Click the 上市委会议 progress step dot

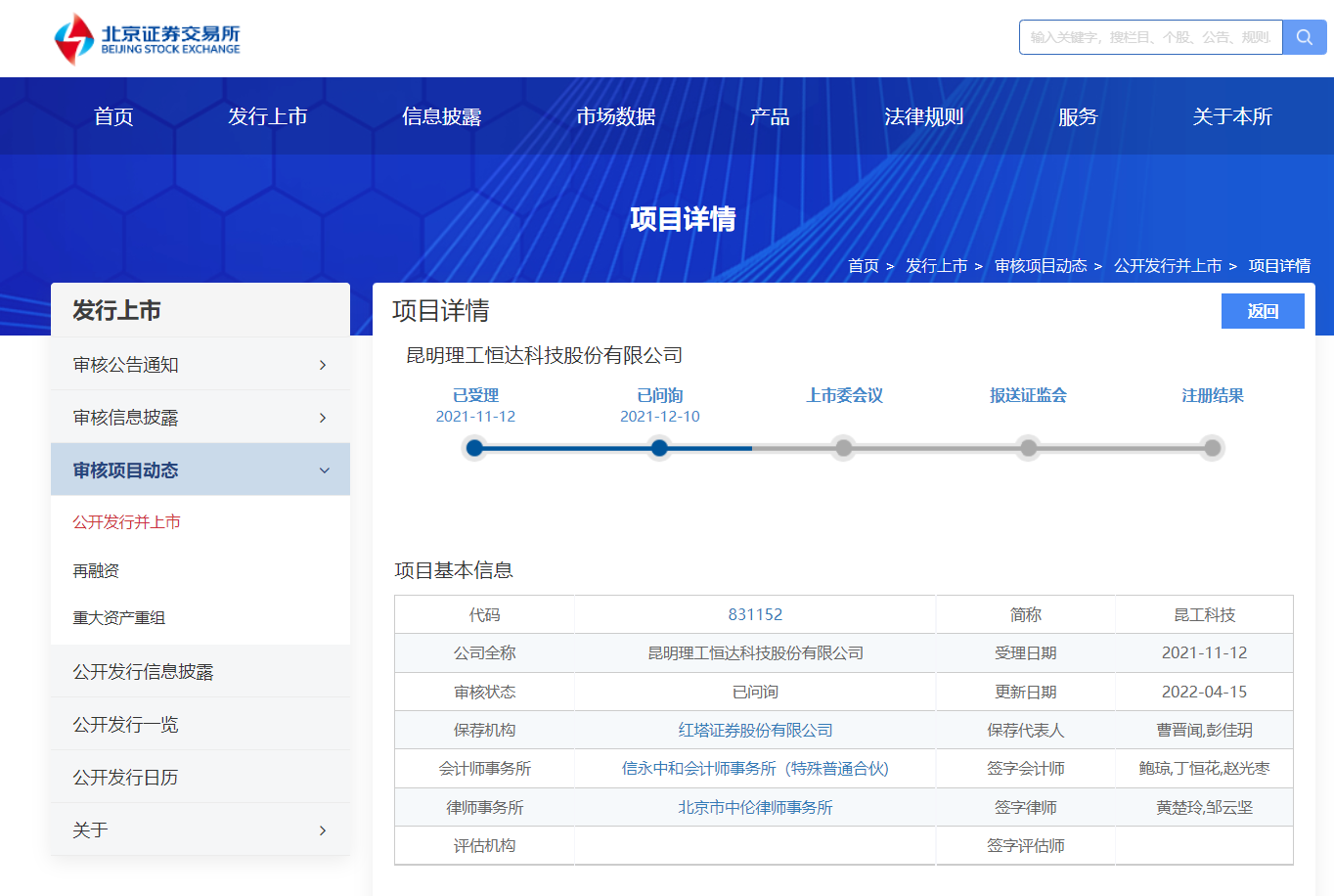click(x=843, y=448)
